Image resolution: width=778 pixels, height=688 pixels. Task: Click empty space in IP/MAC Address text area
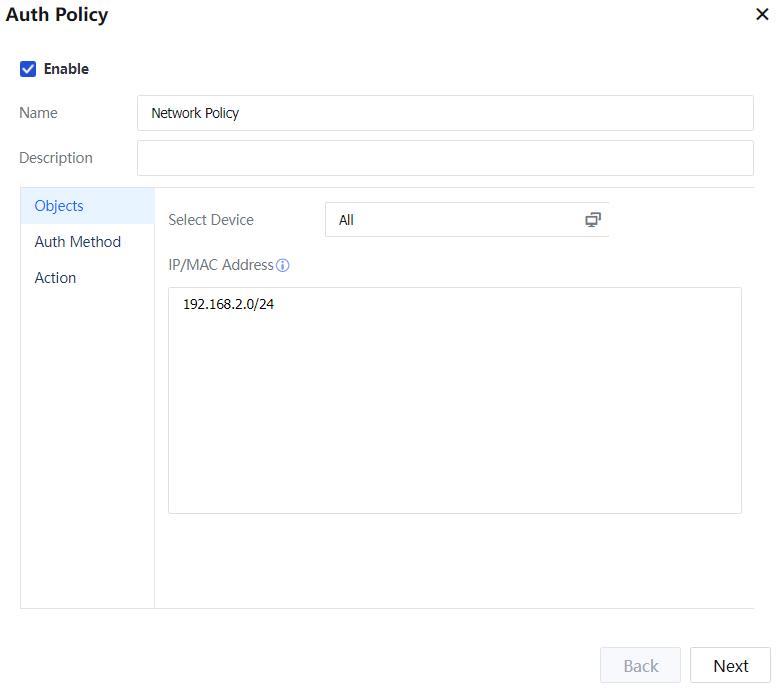(x=455, y=420)
